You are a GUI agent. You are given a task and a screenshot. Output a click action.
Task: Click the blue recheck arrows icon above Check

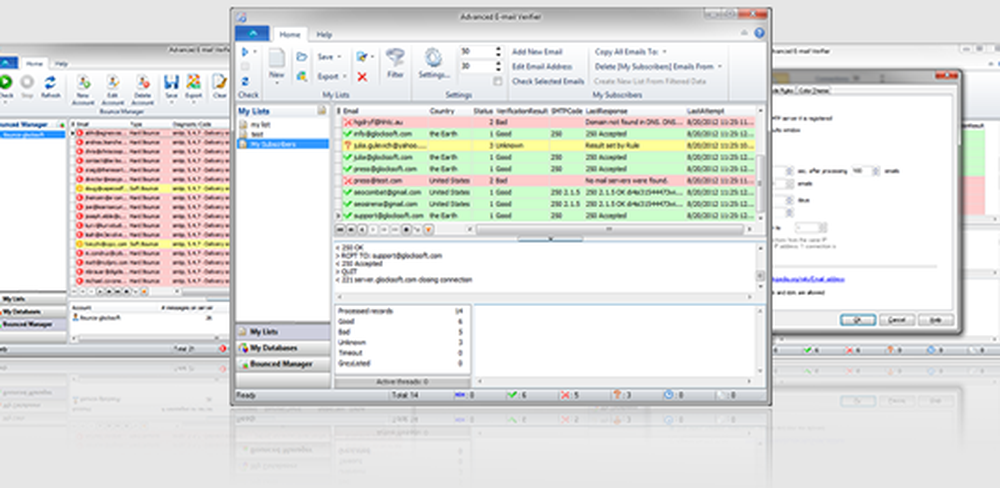click(x=246, y=81)
